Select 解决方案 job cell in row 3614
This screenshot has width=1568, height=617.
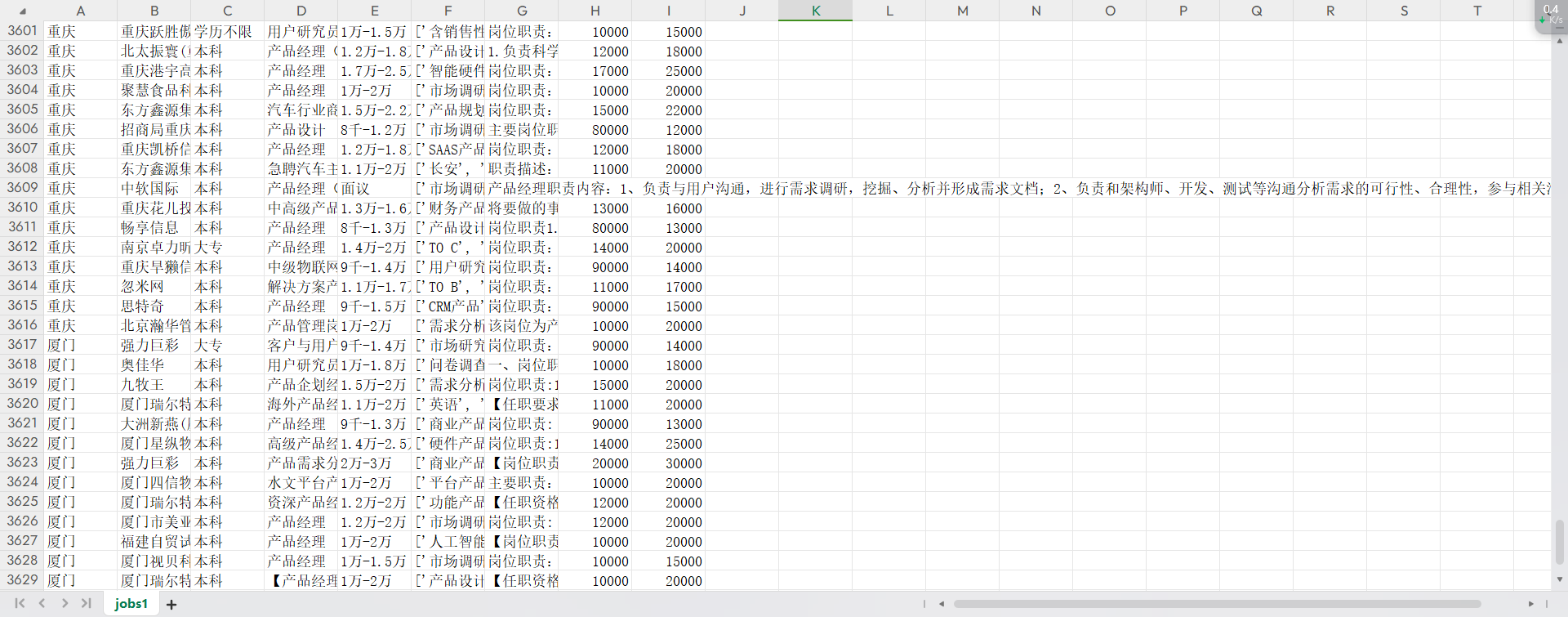pos(301,286)
